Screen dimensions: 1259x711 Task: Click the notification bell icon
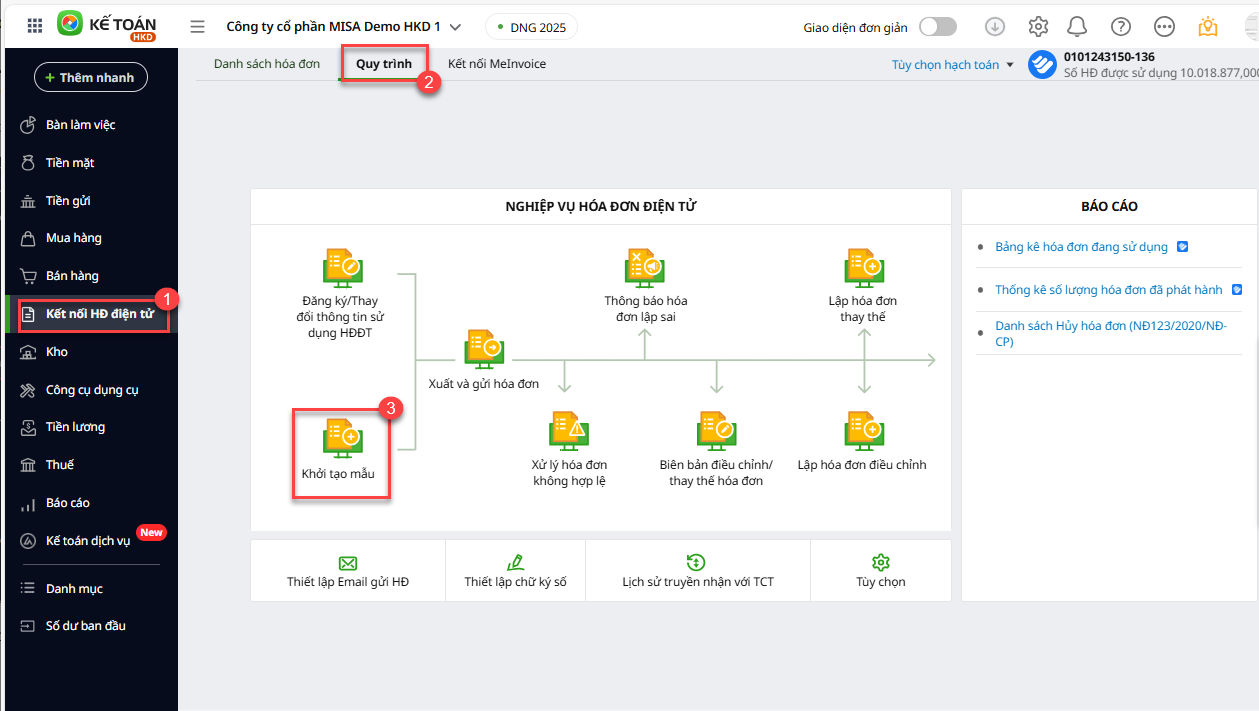(1077, 27)
